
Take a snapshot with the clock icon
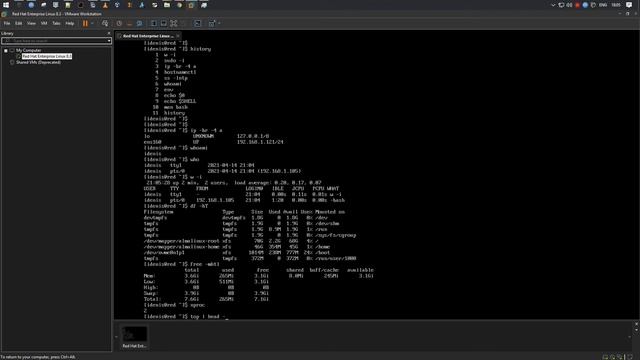click(x=119, y=23)
